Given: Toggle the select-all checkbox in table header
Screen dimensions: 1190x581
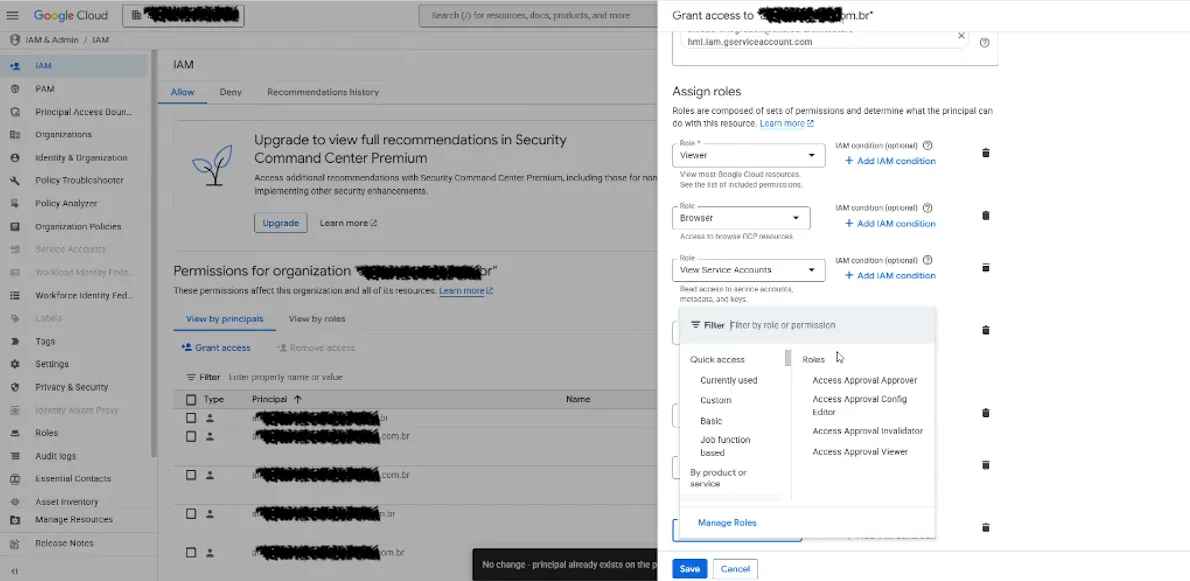Looking at the screenshot, I should point(190,399).
